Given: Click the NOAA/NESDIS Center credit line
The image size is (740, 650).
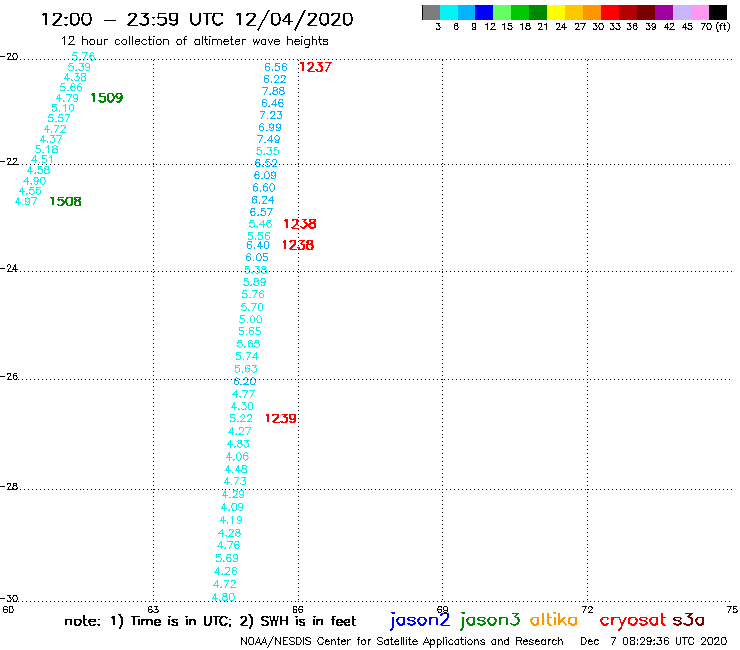Looking at the screenshot, I should coord(402,641).
